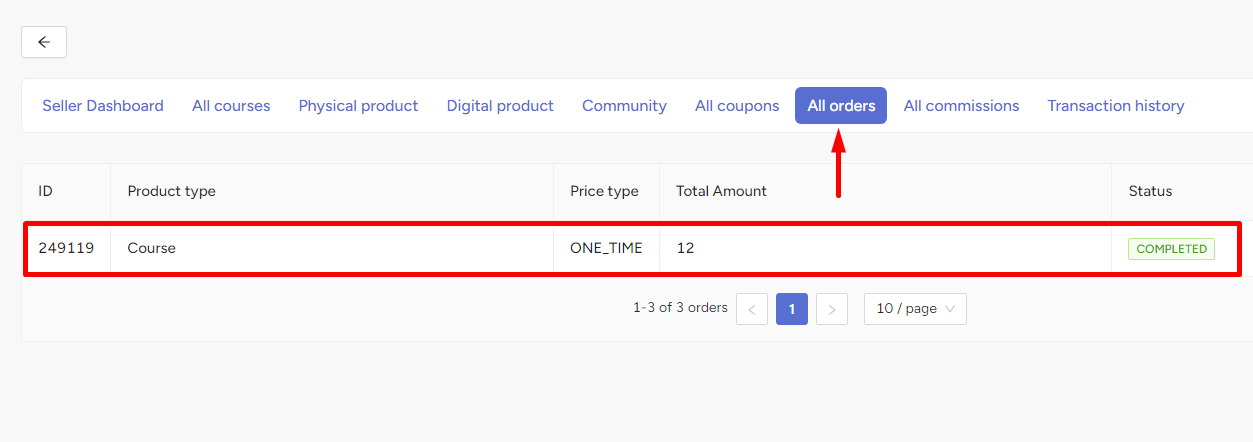Open Digital product tab
The height and width of the screenshot is (442, 1253).
(500, 106)
